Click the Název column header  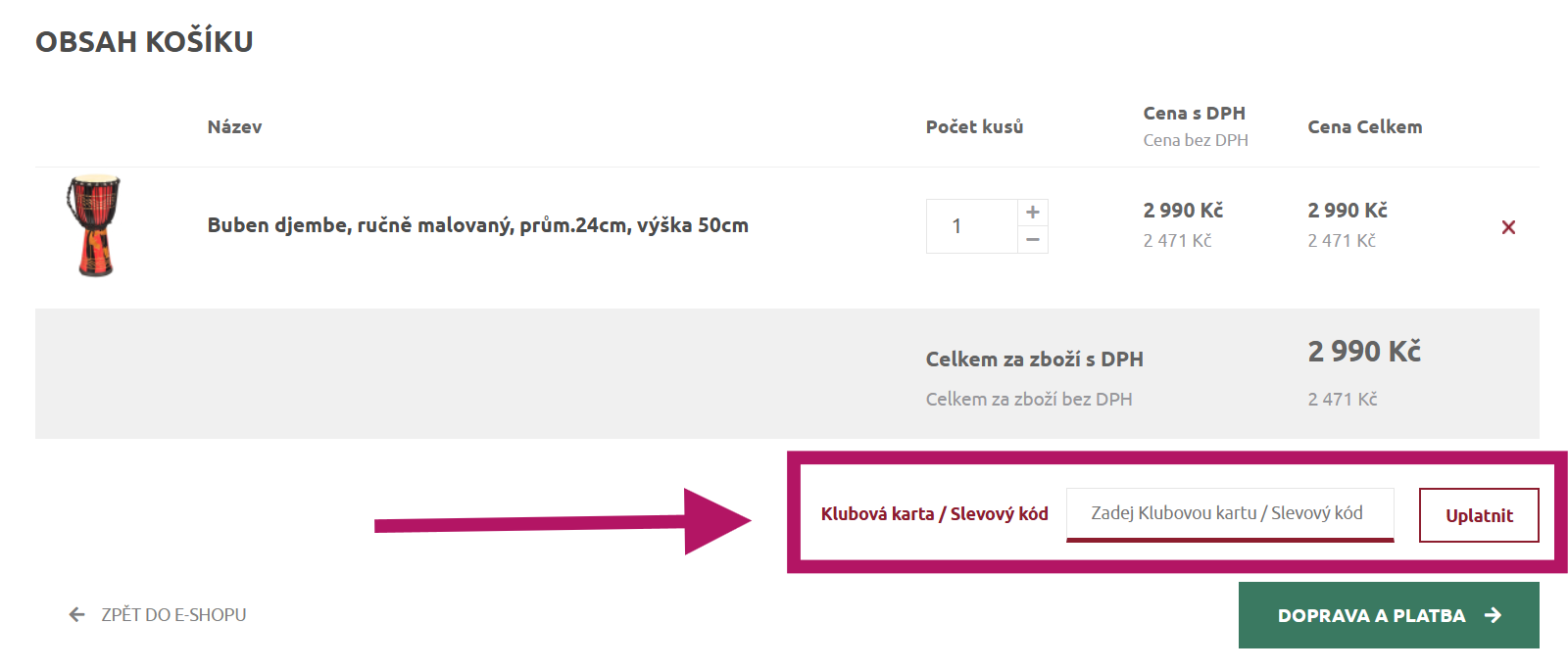234,127
